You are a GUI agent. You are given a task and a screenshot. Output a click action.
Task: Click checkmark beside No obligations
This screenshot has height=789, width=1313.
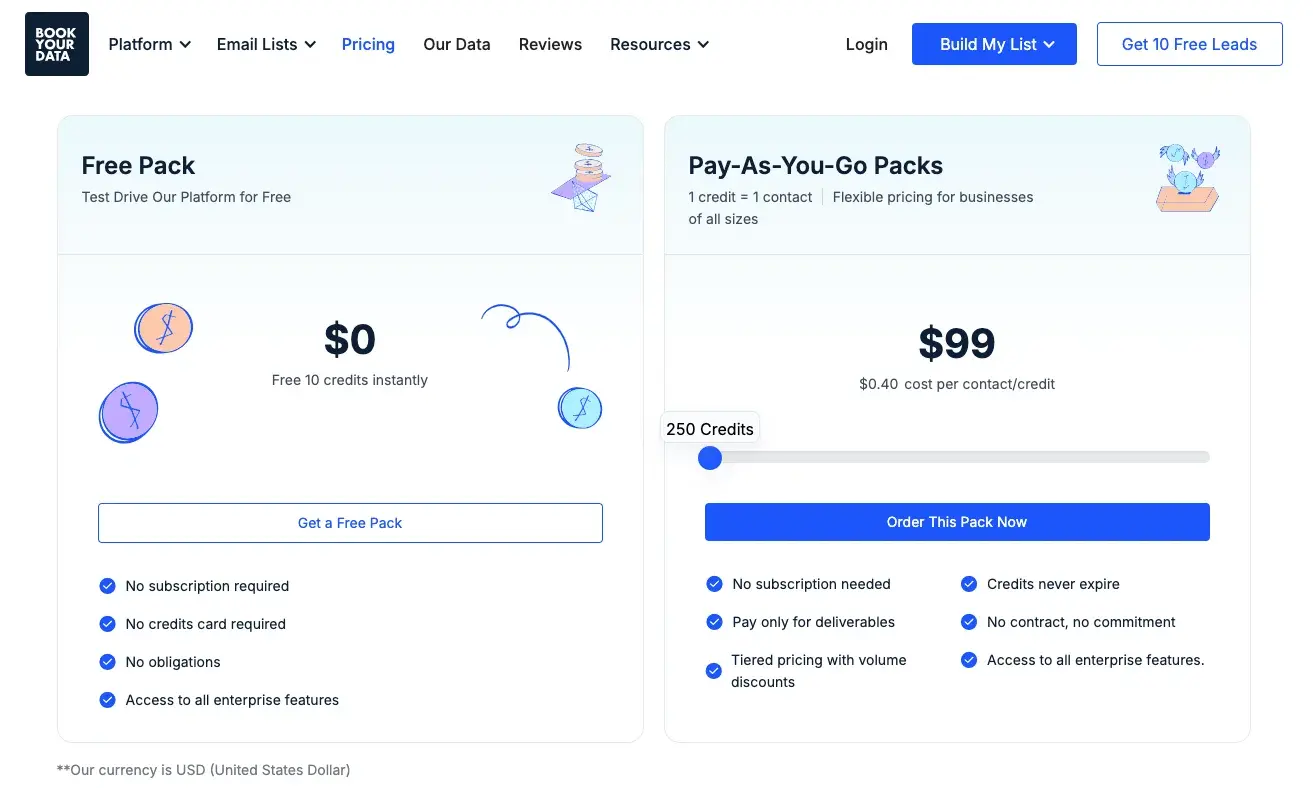point(107,662)
